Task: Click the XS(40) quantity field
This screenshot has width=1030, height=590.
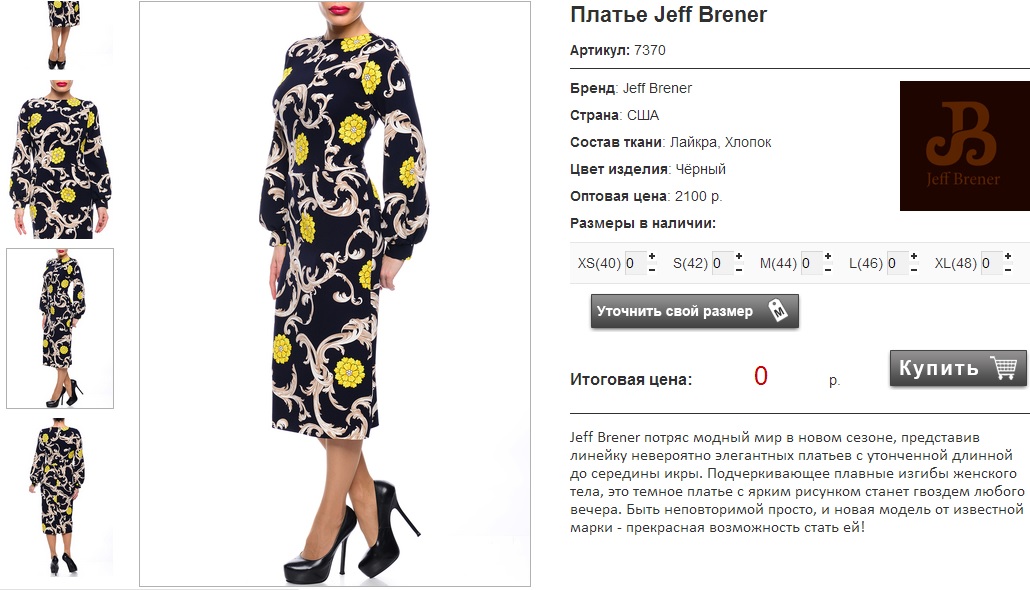Action: click(x=635, y=263)
